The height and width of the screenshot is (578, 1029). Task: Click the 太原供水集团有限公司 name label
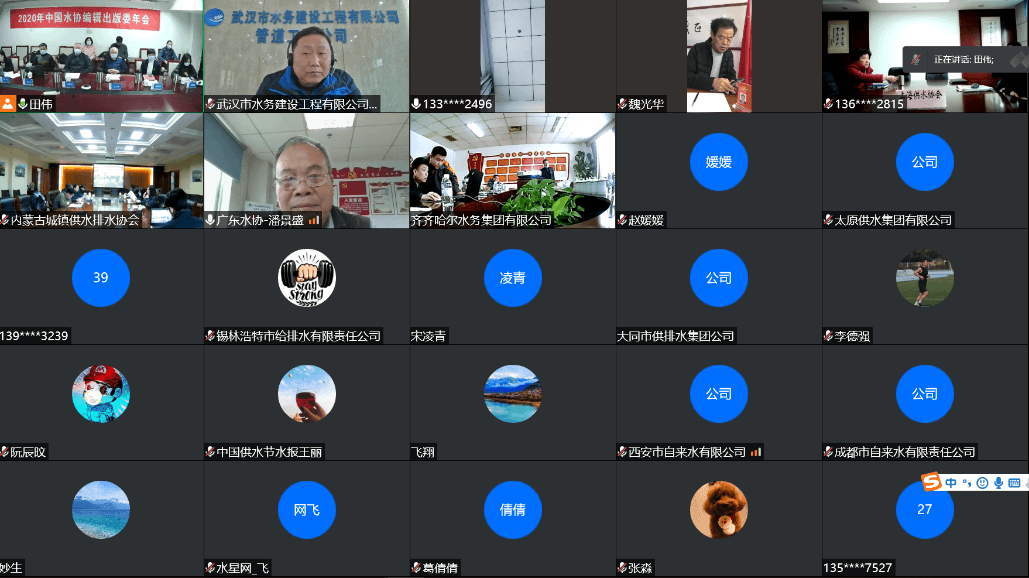point(893,220)
